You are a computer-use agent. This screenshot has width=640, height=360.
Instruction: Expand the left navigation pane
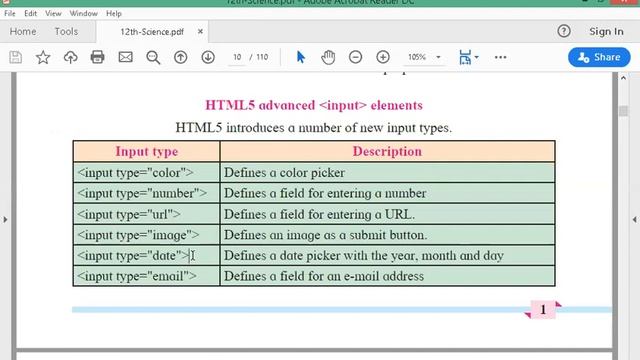coord(5,220)
